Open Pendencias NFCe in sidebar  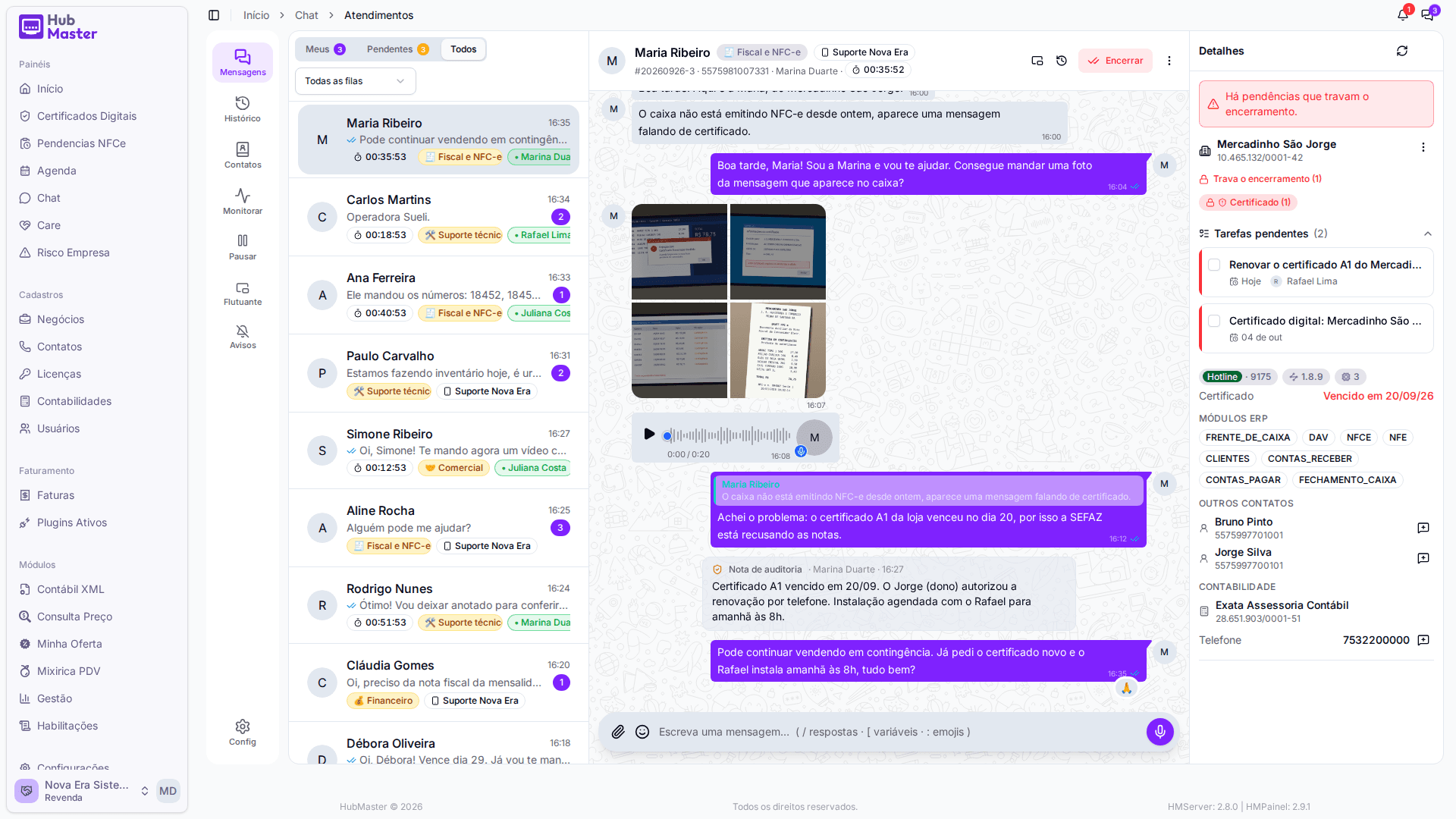point(81,143)
